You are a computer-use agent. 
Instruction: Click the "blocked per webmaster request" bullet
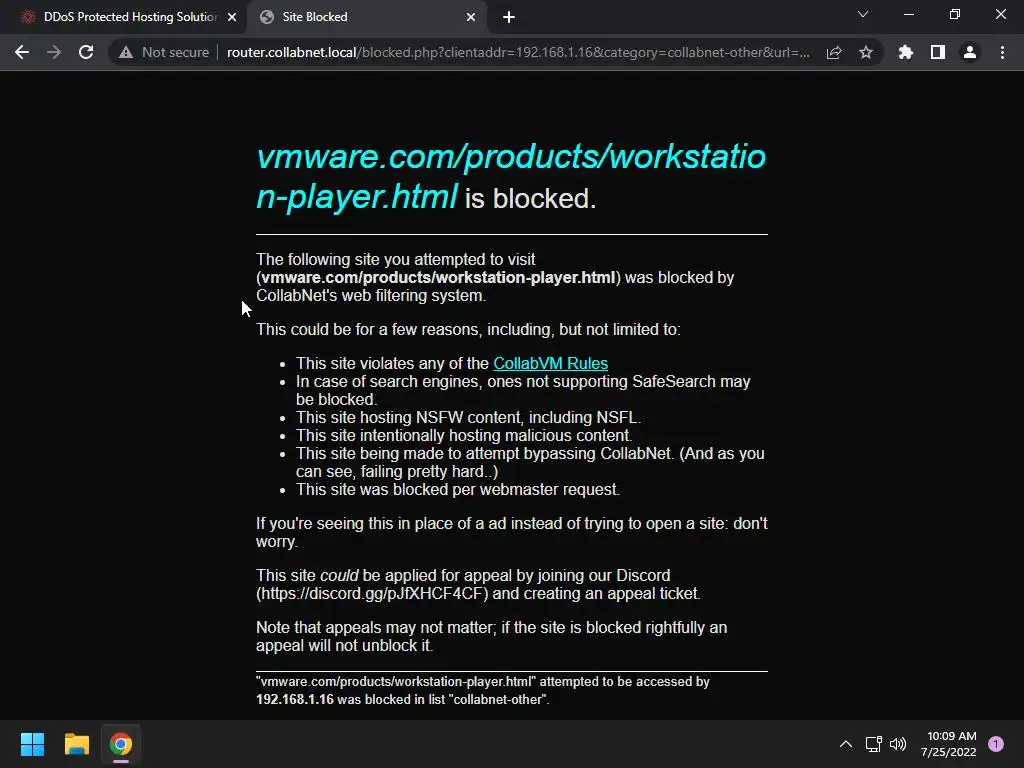pos(458,490)
